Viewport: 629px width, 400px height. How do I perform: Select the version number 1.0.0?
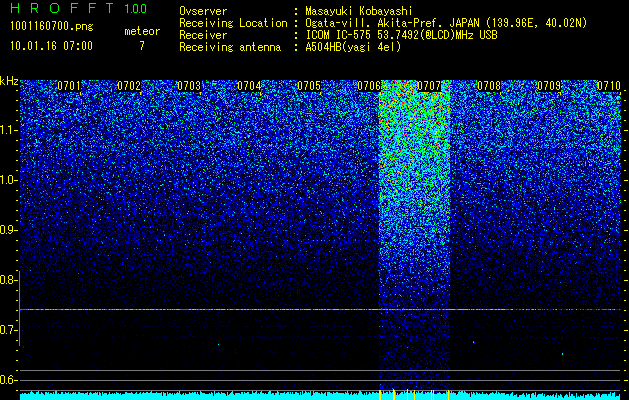(x=135, y=9)
